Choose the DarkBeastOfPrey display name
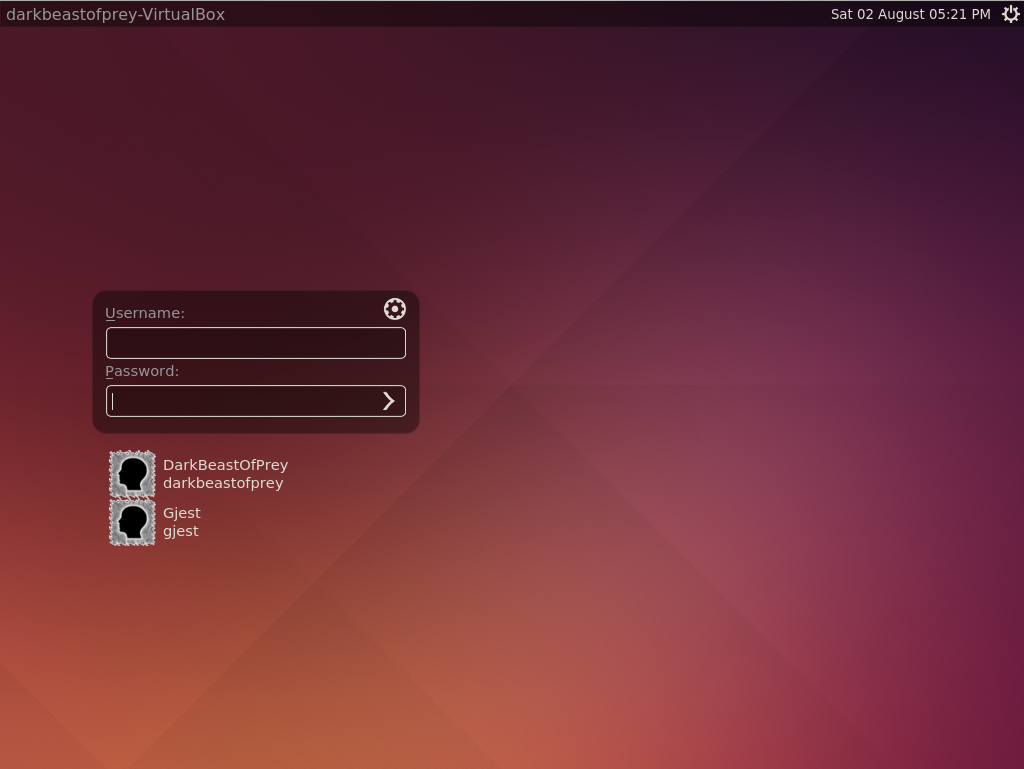The height and width of the screenshot is (769, 1024). coord(225,465)
